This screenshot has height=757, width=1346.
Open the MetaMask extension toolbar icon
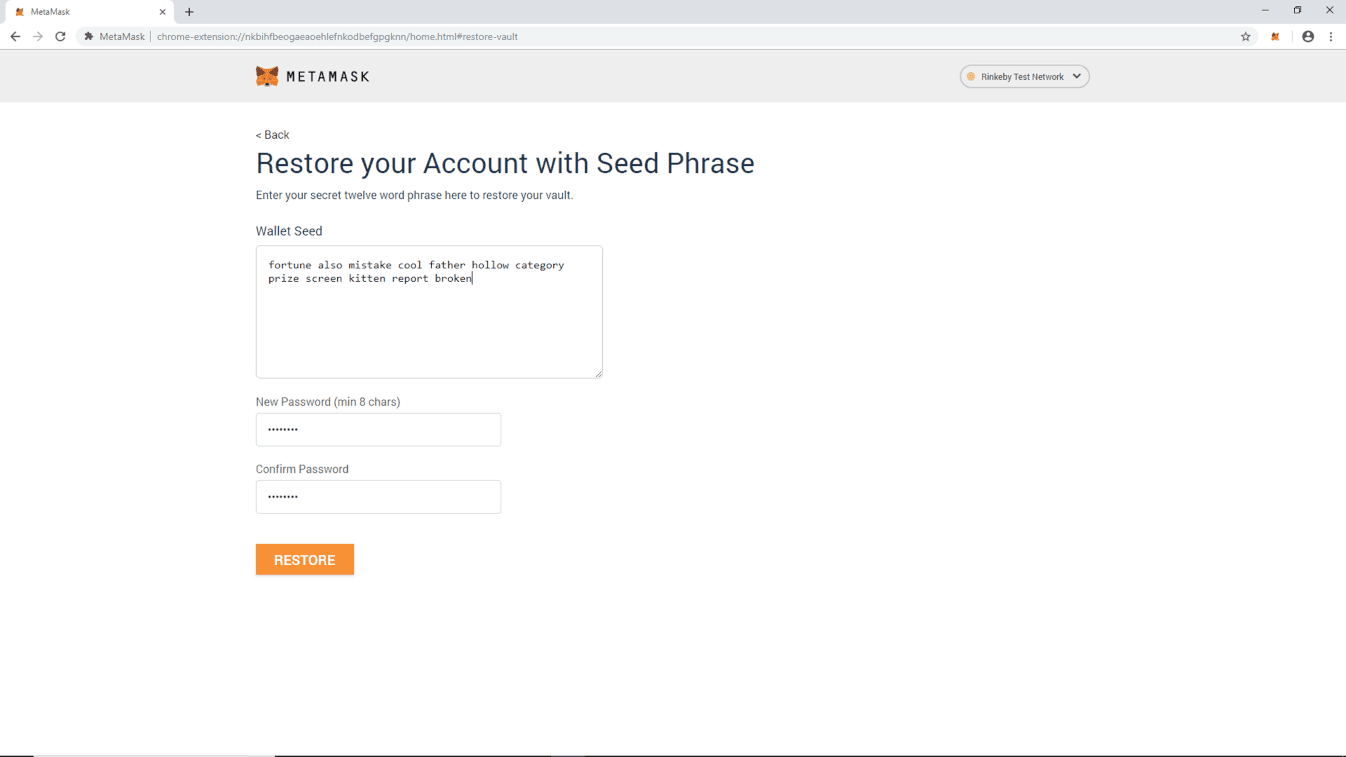click(1275, 37)
